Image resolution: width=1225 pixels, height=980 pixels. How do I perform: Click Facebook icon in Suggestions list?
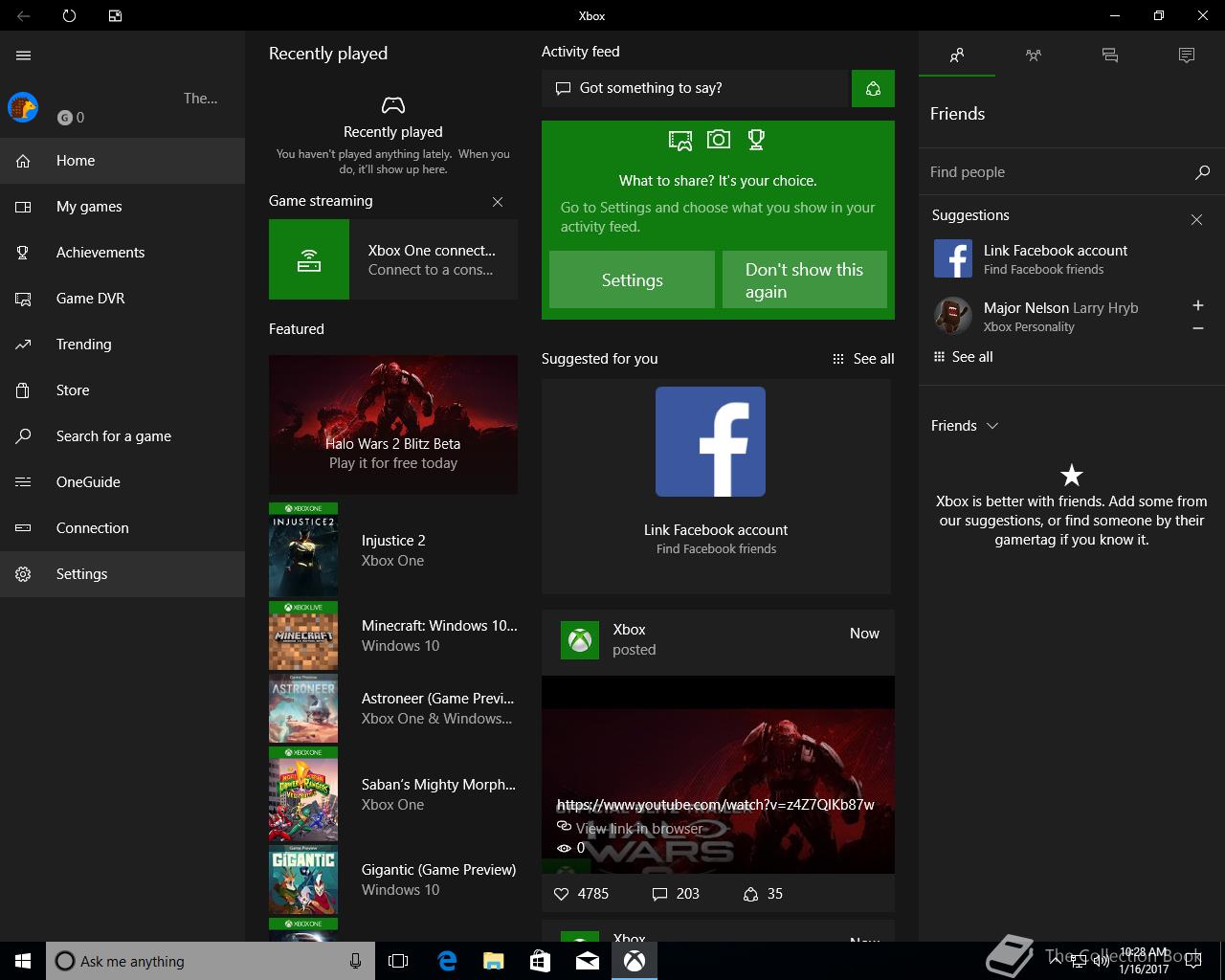(x=953, y=258)
